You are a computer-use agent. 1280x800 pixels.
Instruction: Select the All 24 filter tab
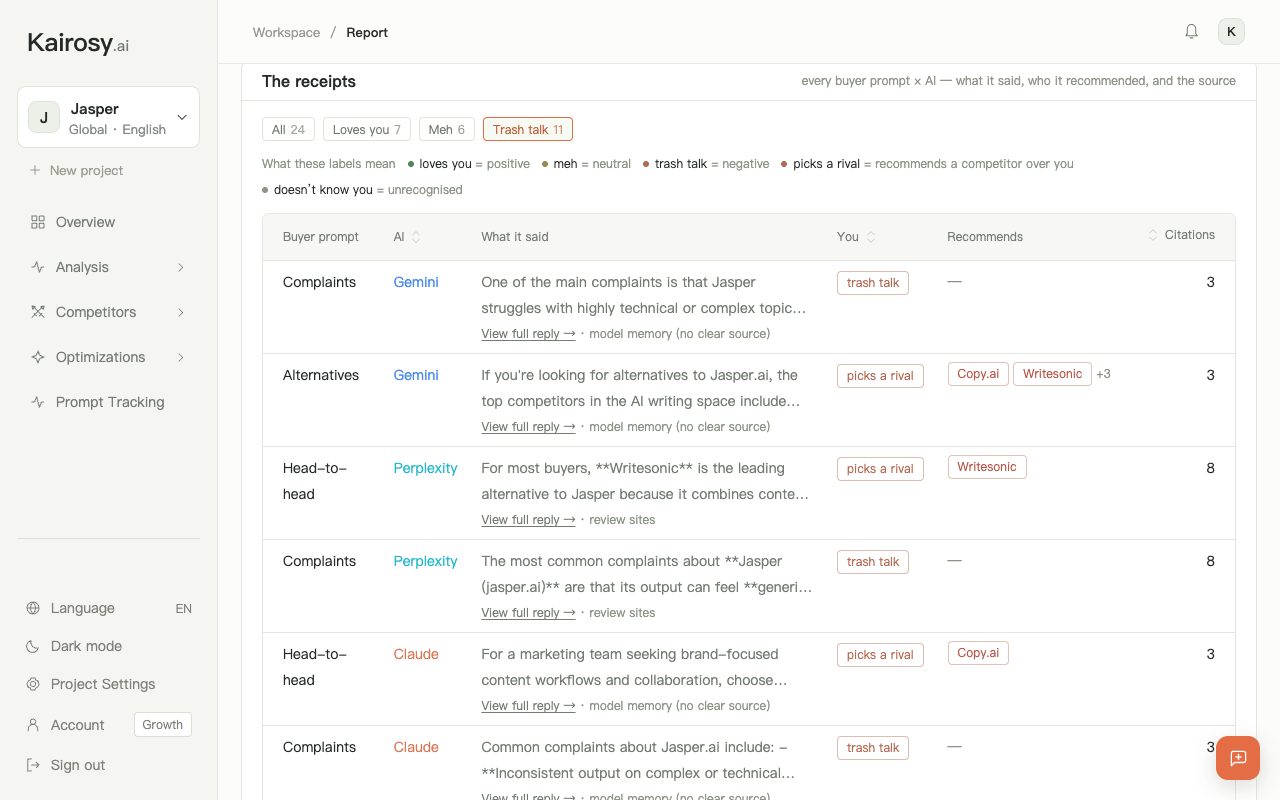coord(289,129)
